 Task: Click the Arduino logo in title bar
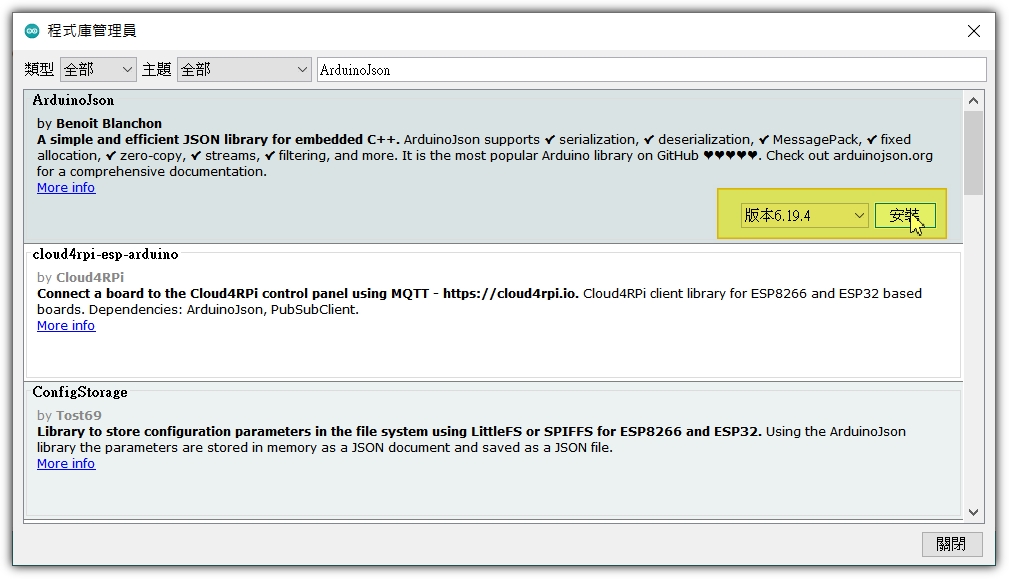32,31
